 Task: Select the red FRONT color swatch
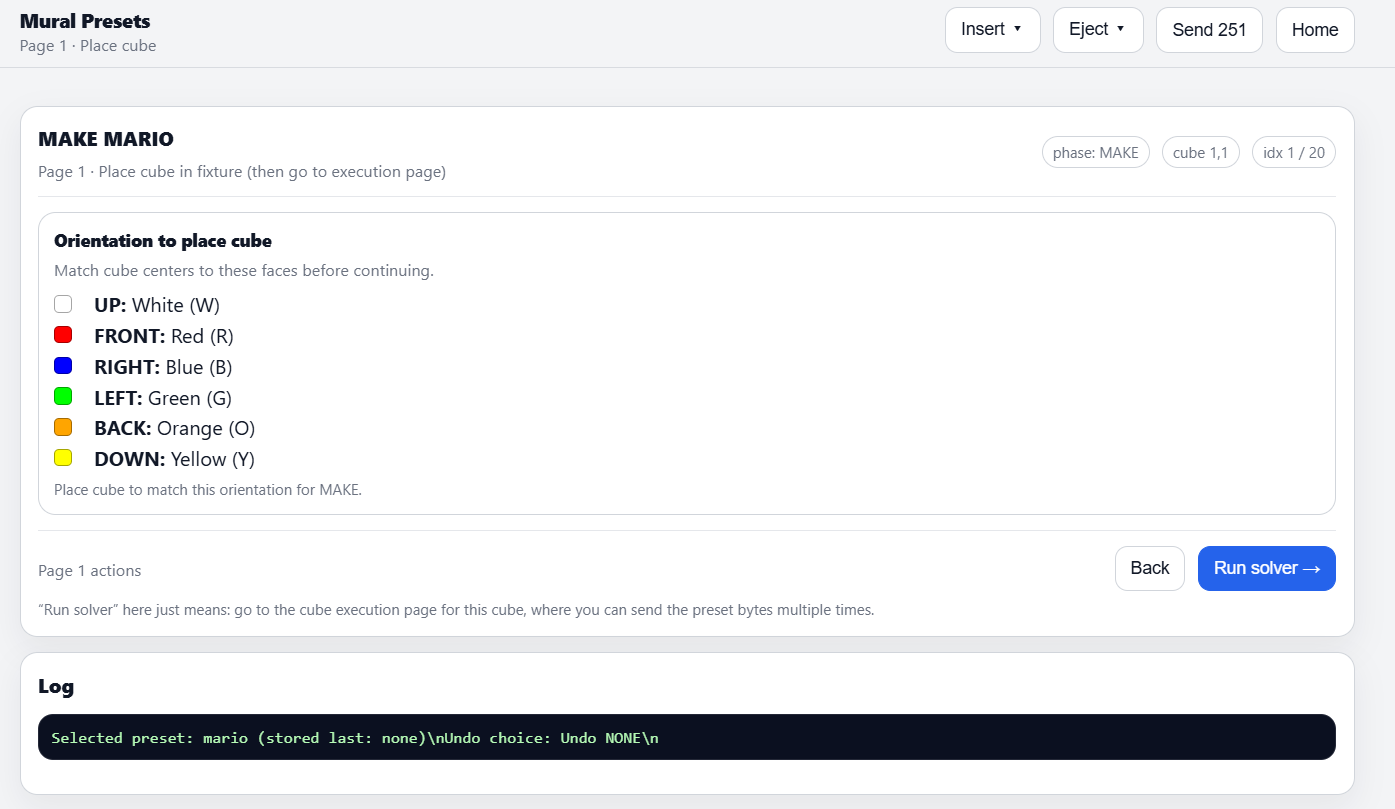pyautogui.click(x=63, y=336)
